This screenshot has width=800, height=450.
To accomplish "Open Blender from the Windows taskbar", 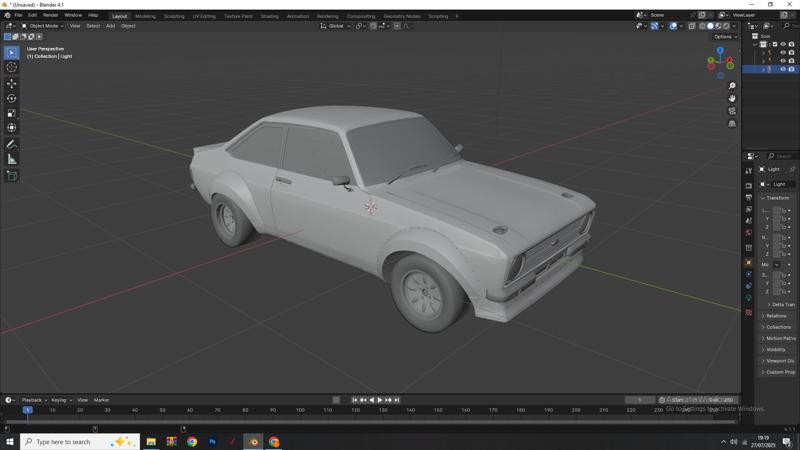I will (x=253, y=442).
